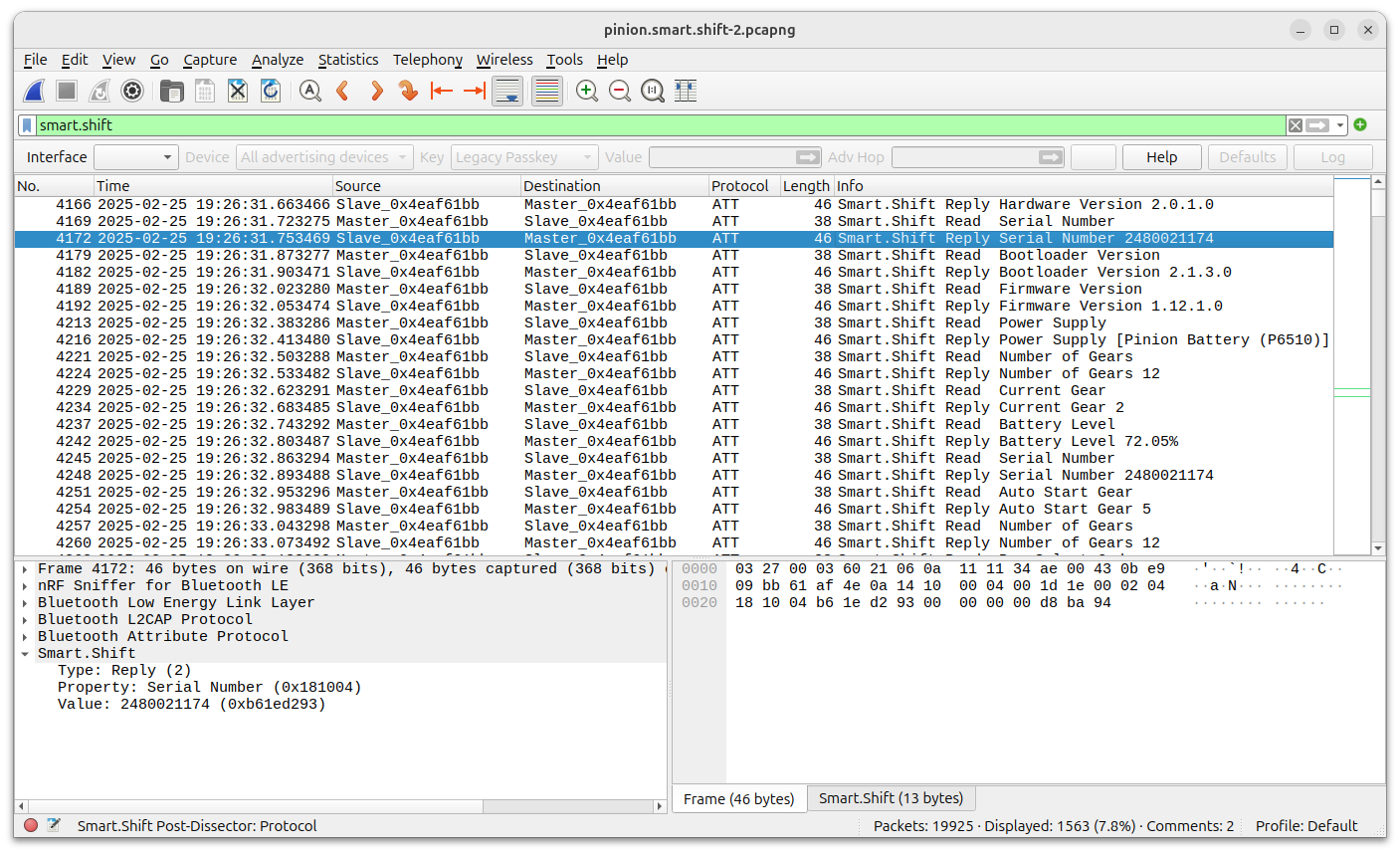Expand Bluetooth Attribute Protocol node

tap(25, 637)
